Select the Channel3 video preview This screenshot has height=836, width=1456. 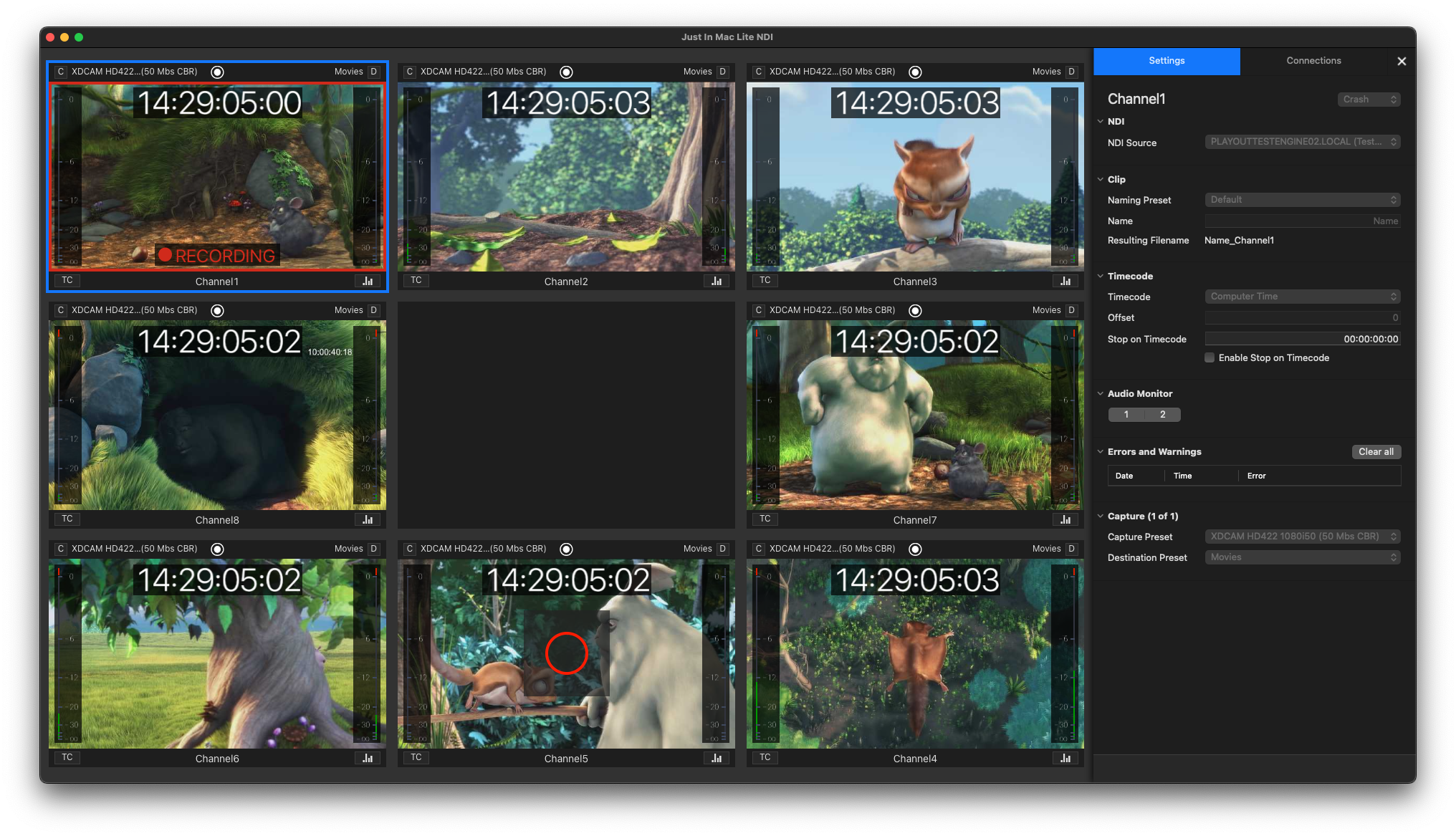click(915, 176)
